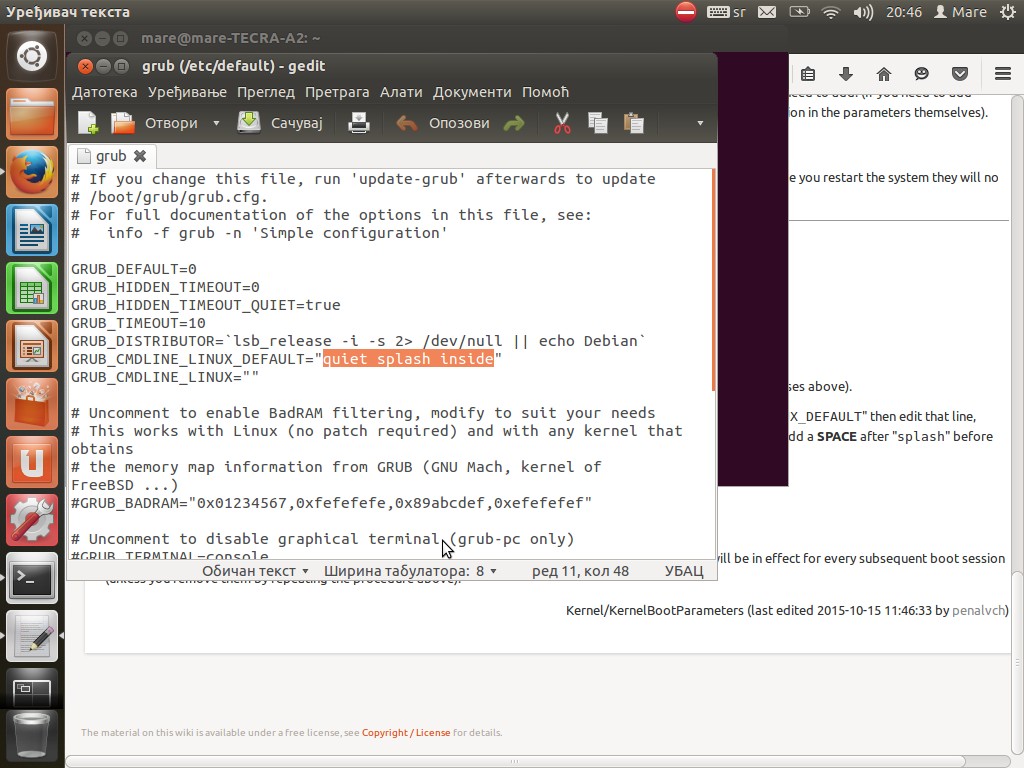Open the Документи menu
Viewport: 1024px width, 768px height.
click(472, 92)
